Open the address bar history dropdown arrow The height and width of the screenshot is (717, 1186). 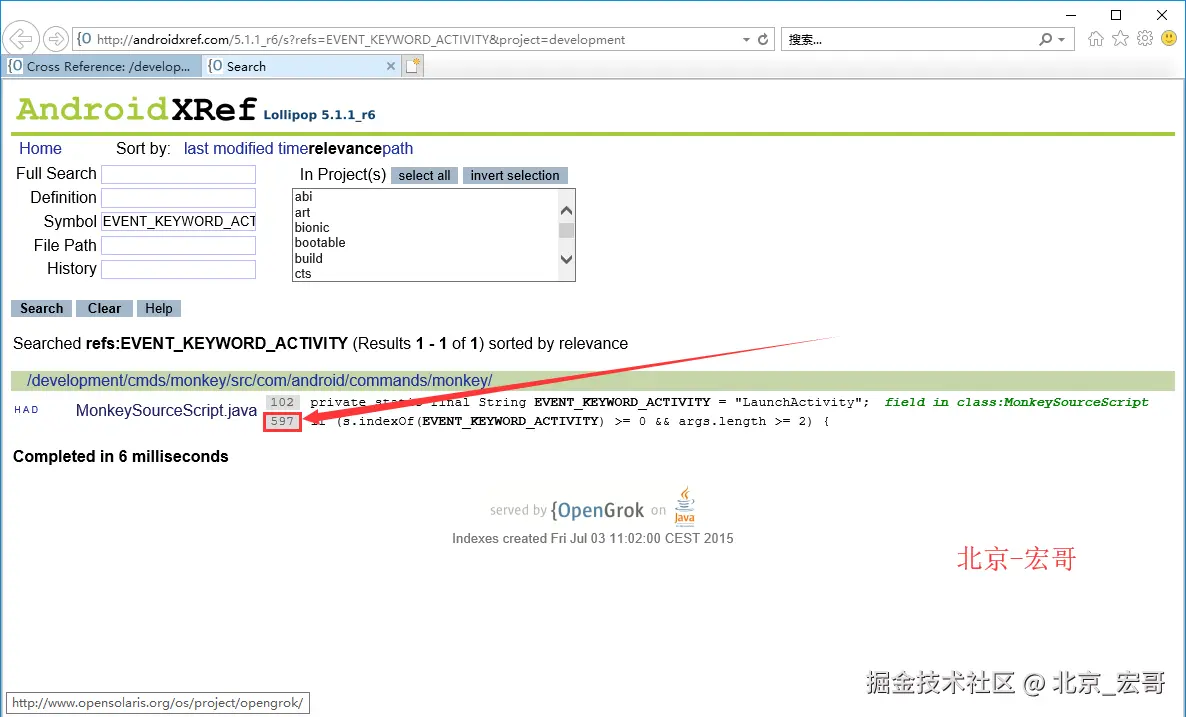coord(746,39)
